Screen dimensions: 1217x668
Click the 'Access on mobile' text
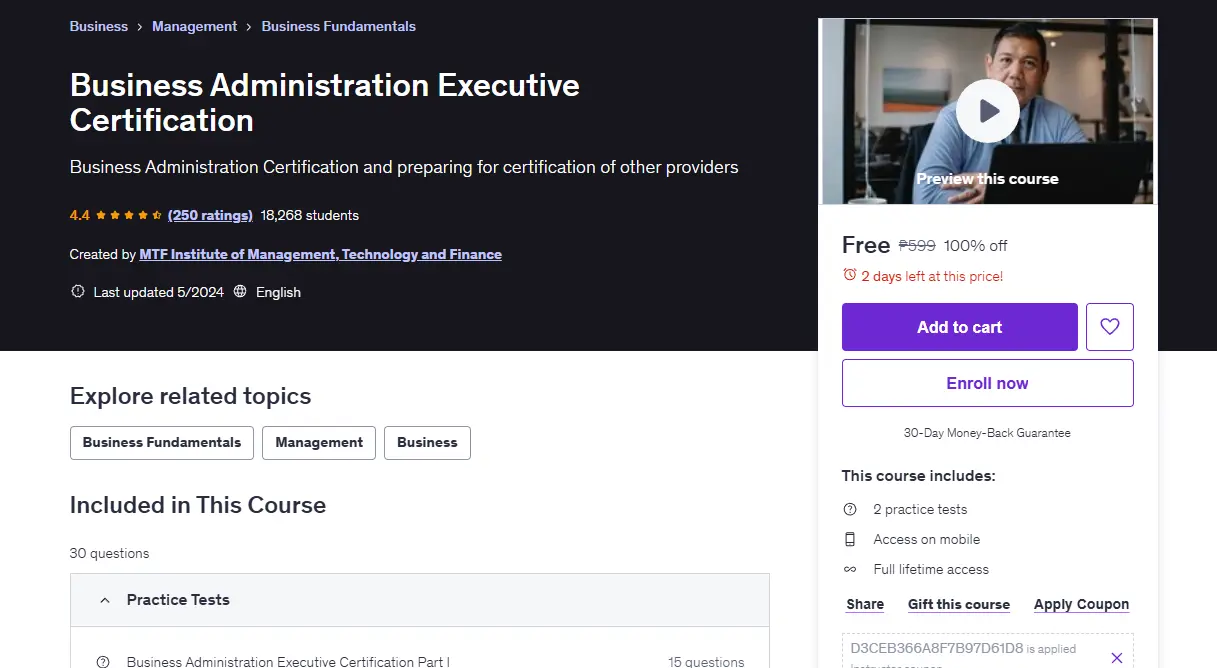point(927,539)
